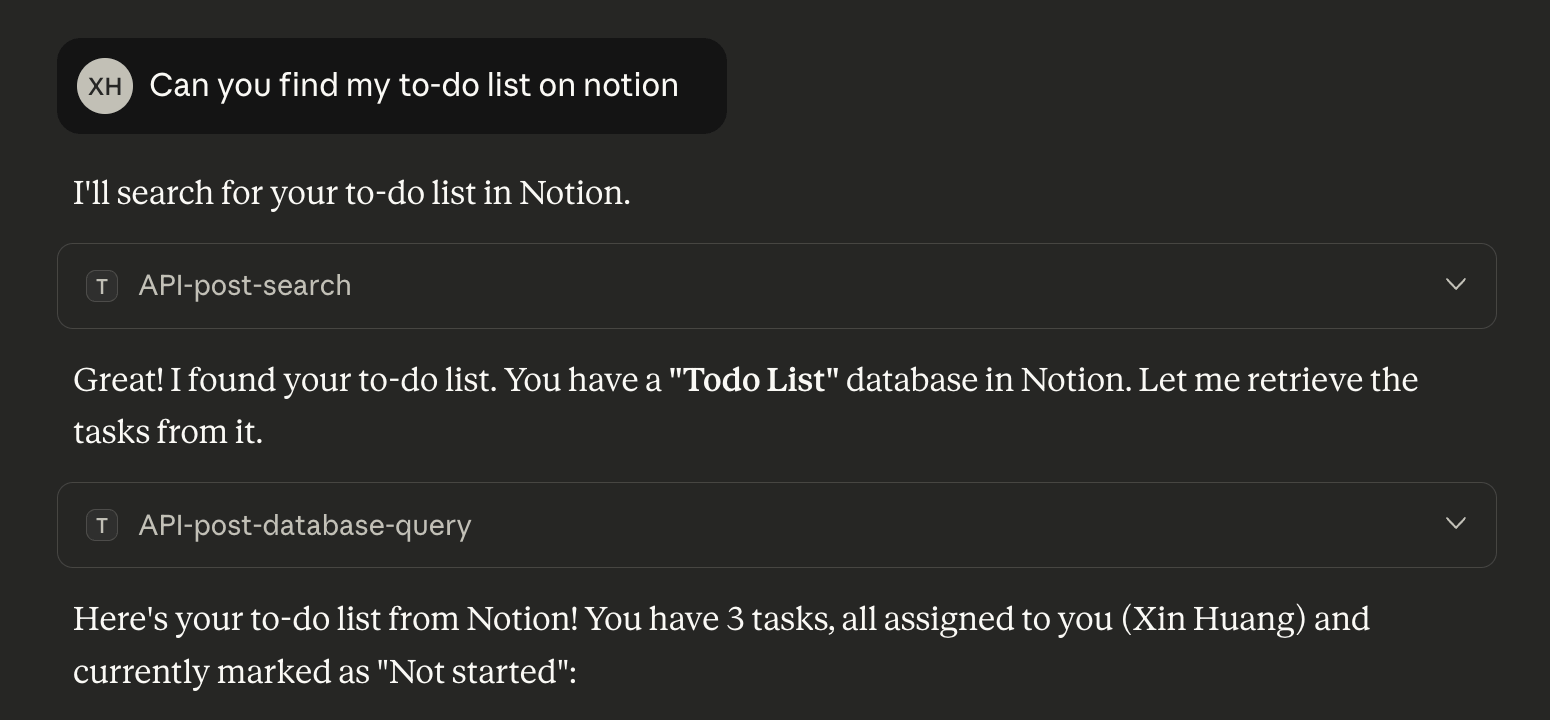
Task: Click the assistant's search confirmation message text
Action: click(351, 192)
